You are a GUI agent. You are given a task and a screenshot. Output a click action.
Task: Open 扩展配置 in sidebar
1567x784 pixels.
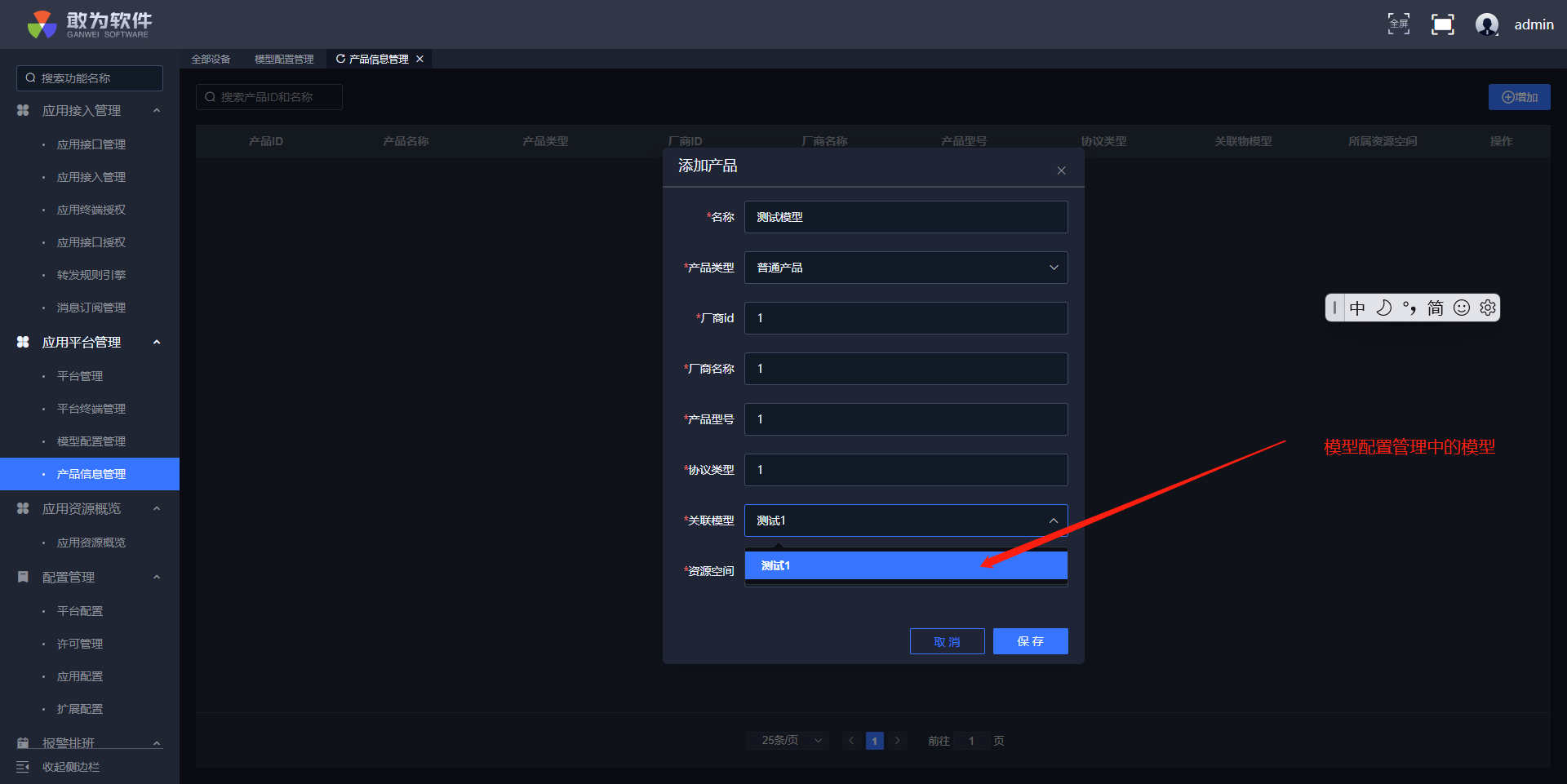pyautogui.click(x=80, y=709)
